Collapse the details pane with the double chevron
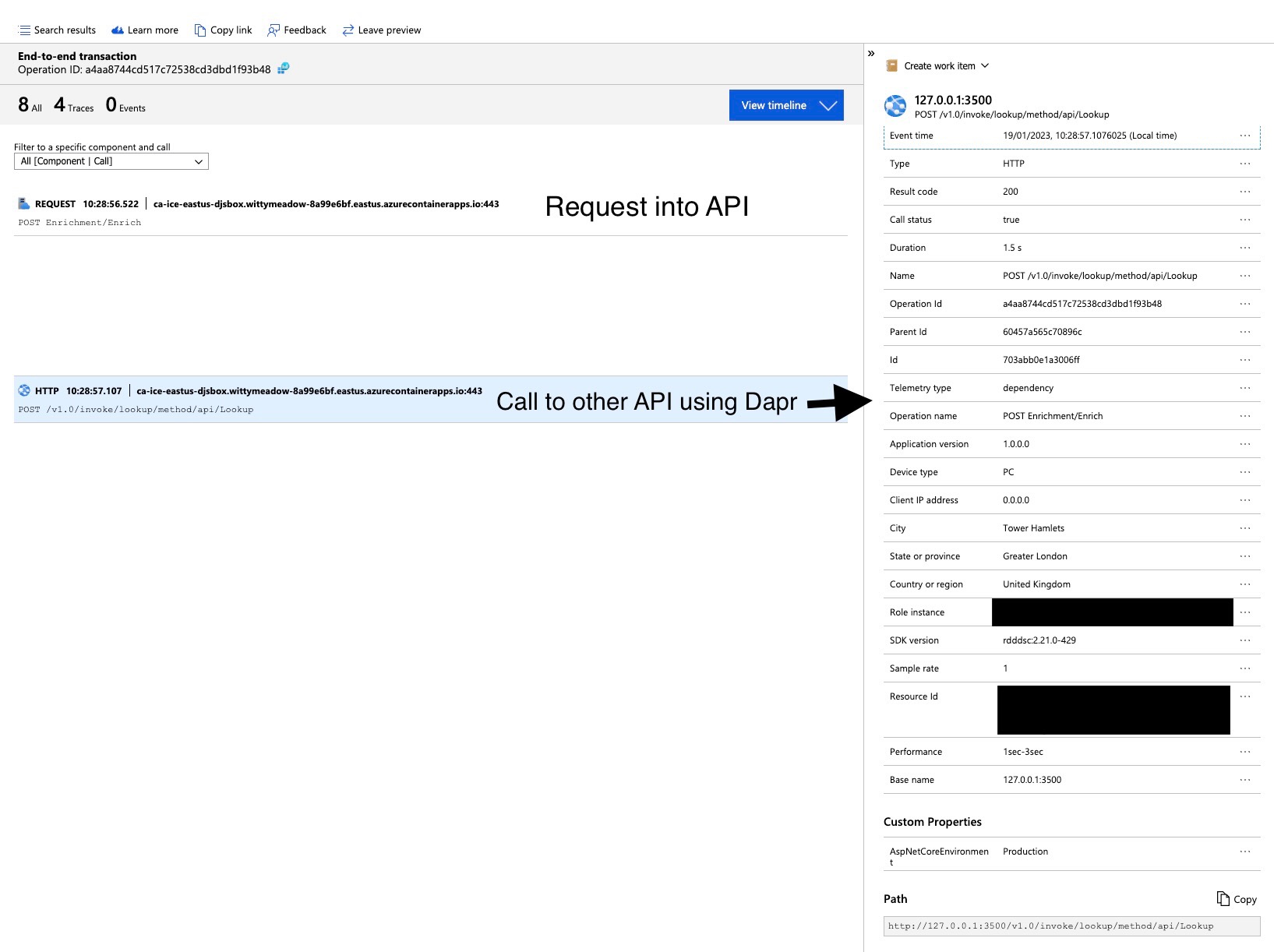The image size is (1274, 952). pyautogui.click(x=871, y=53)
